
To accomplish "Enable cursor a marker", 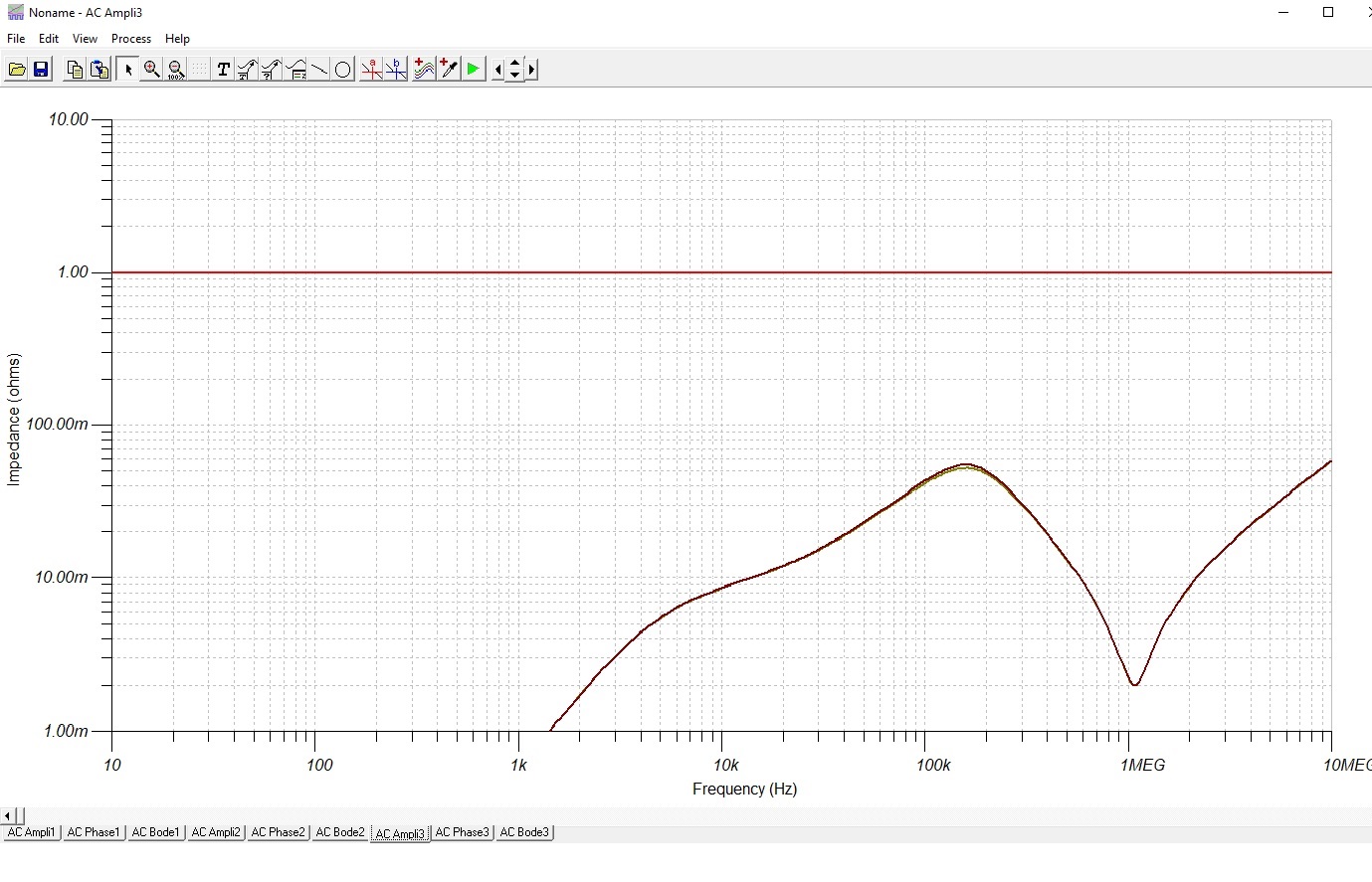I will coord(372,70).
